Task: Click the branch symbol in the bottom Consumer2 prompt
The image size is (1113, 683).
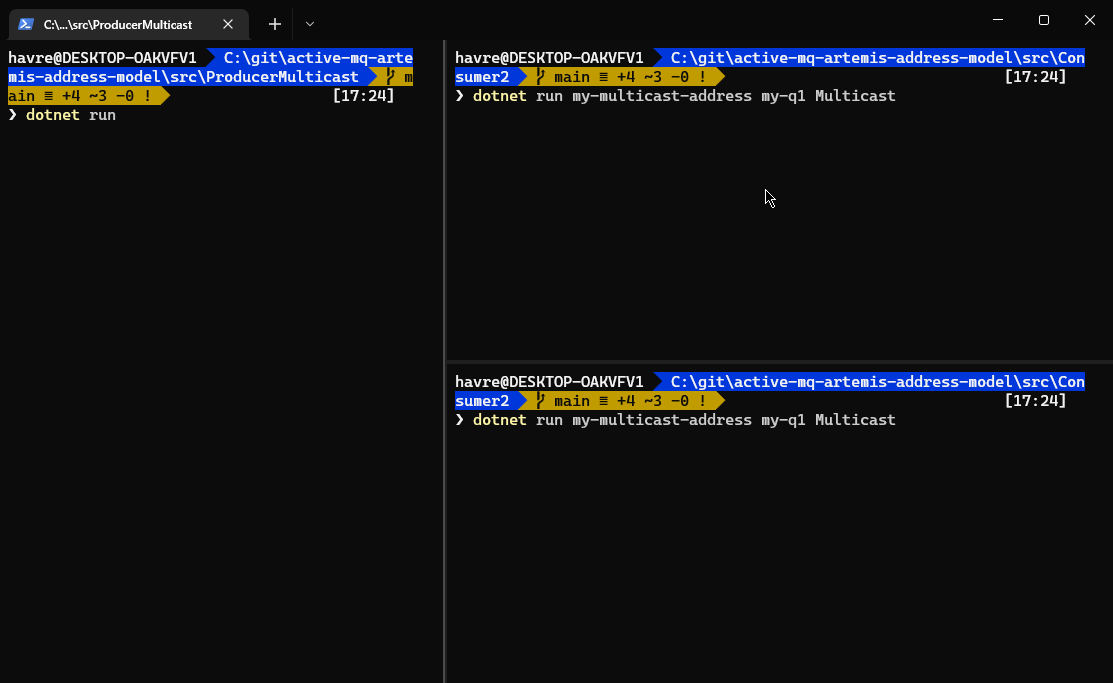Action: pos(539,400)
